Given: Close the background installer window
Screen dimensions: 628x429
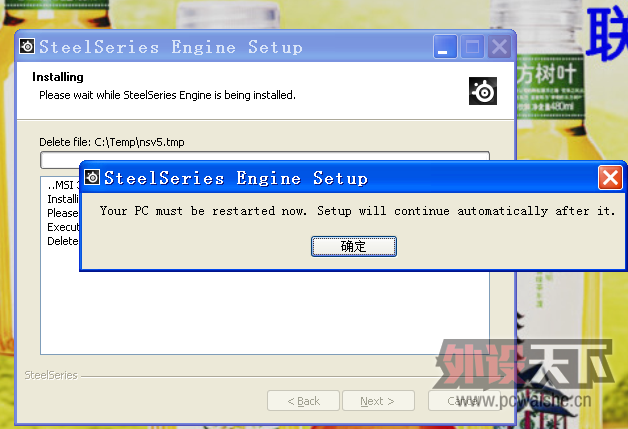Looking at the screenshot, I should coord(499,47).
